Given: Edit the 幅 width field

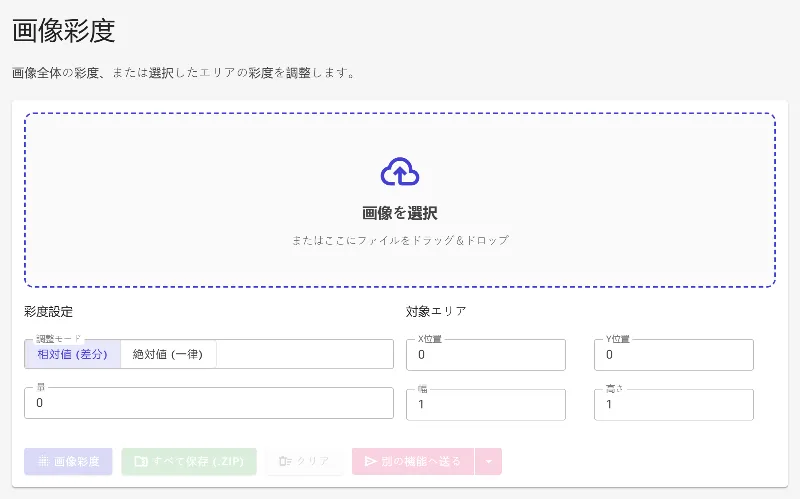Looking at the screenshot, I should click(x=486, y=405).
